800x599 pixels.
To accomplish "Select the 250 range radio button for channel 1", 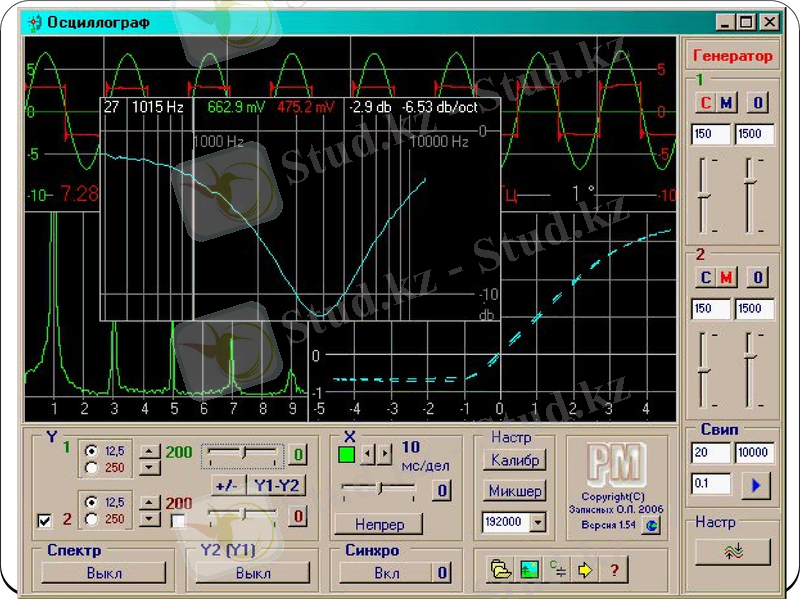I will click(92, 466).
